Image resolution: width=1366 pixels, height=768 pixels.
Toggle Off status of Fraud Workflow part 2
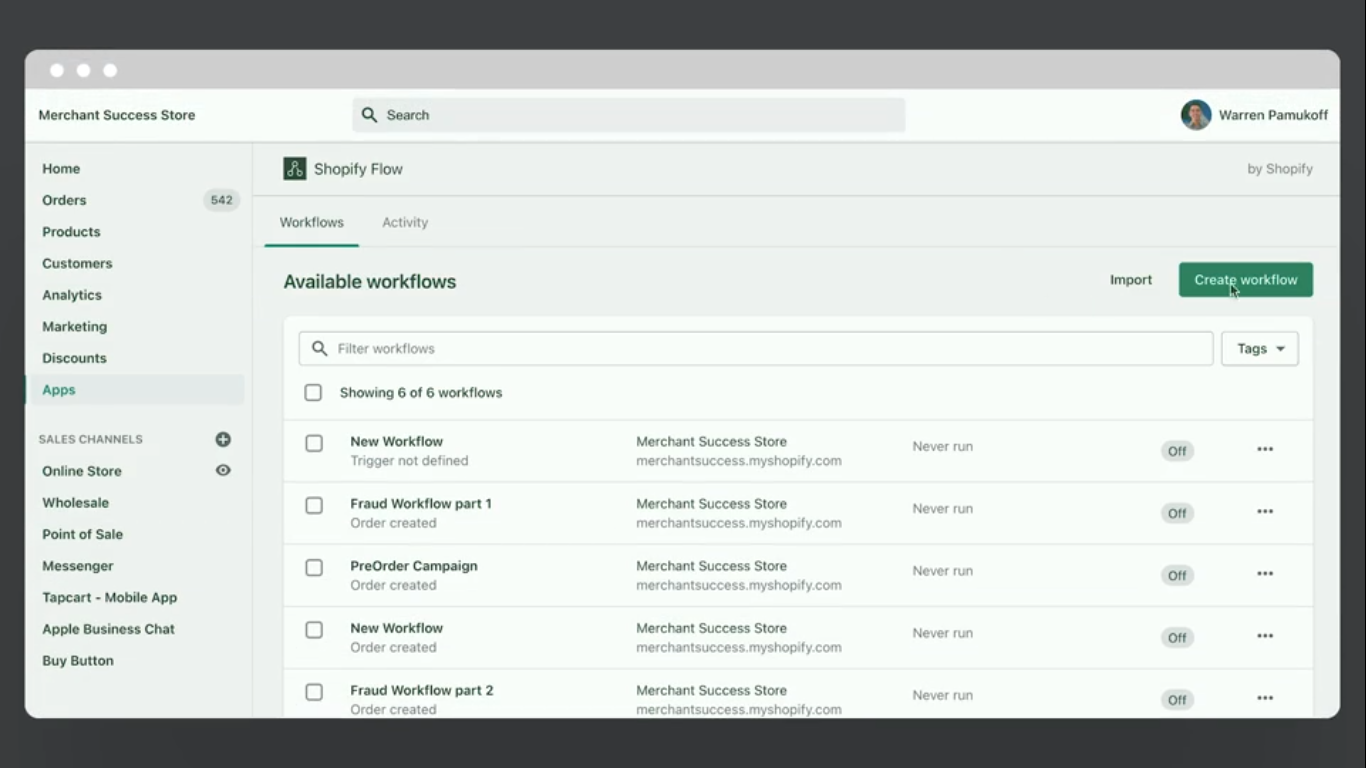click(1177, 699)
